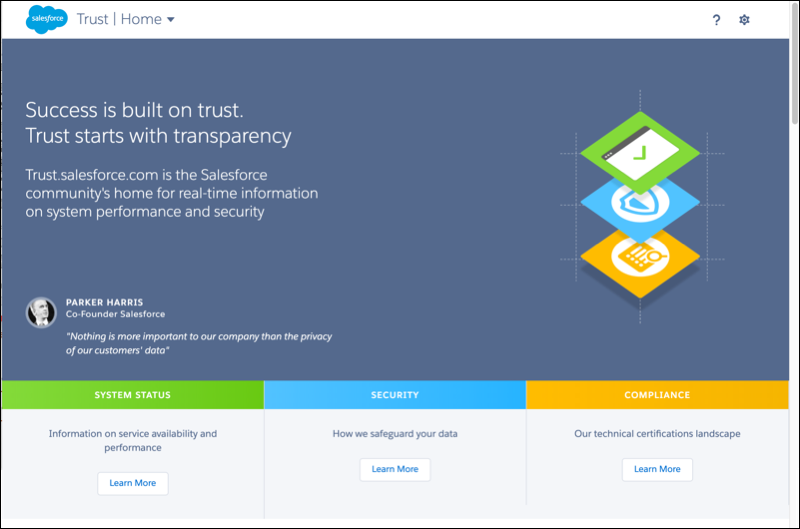Click the PARKER HARRIS name text

pos(105,303)
